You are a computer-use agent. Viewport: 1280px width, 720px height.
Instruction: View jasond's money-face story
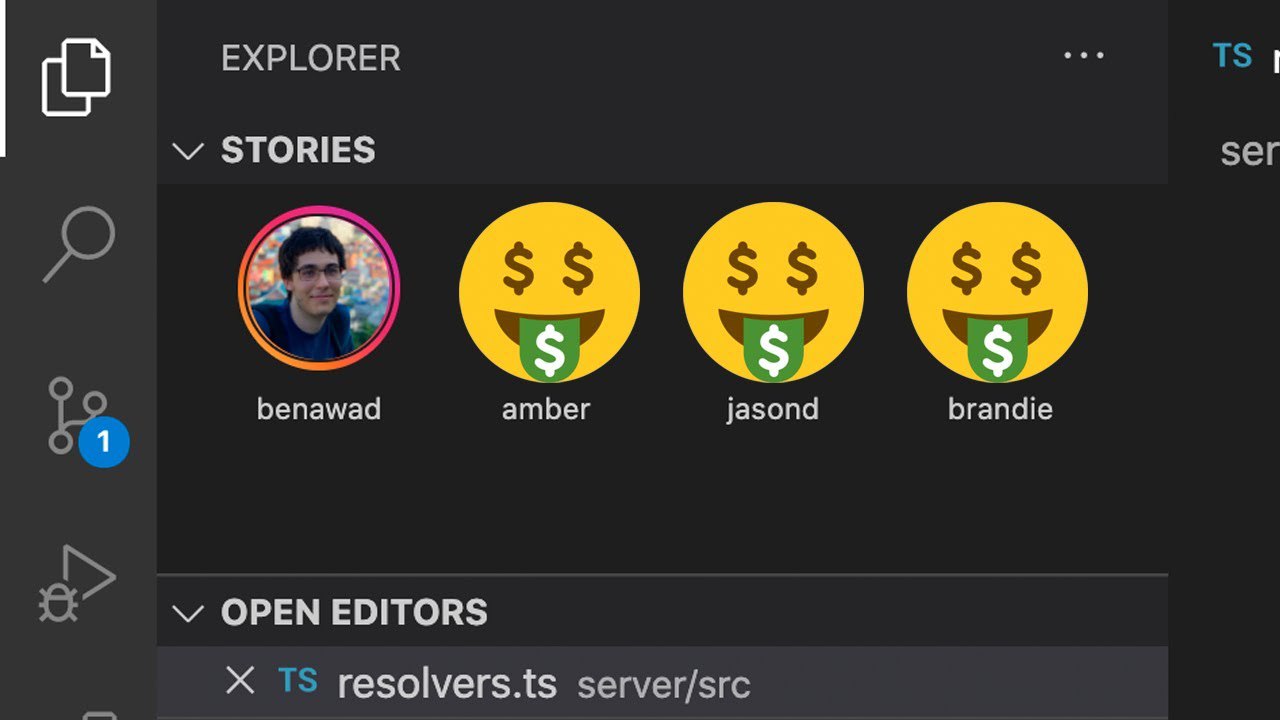pos(773,292)
